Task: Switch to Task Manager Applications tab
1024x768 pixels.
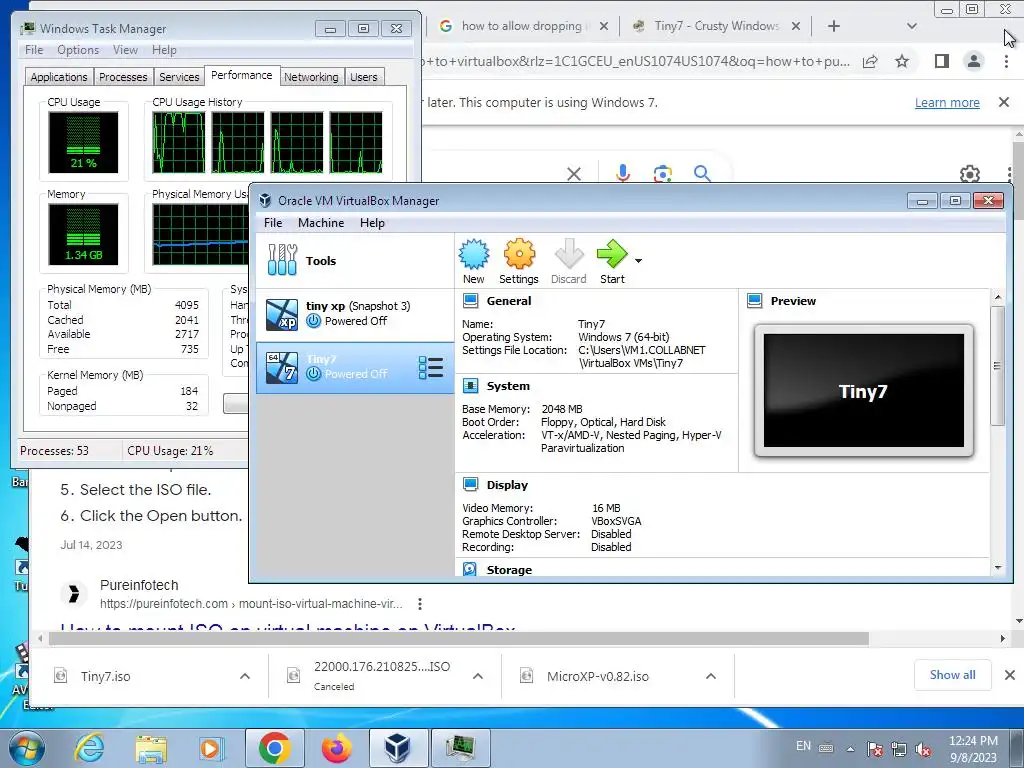Action: [x=59, y=77]
